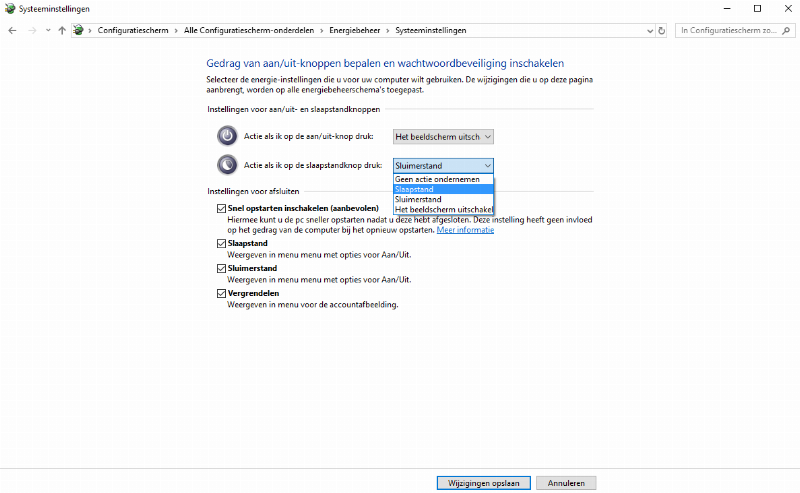800x493 pixels.
Task: Toggle the Vergrendelen checkbox
Action: (221, 293)
